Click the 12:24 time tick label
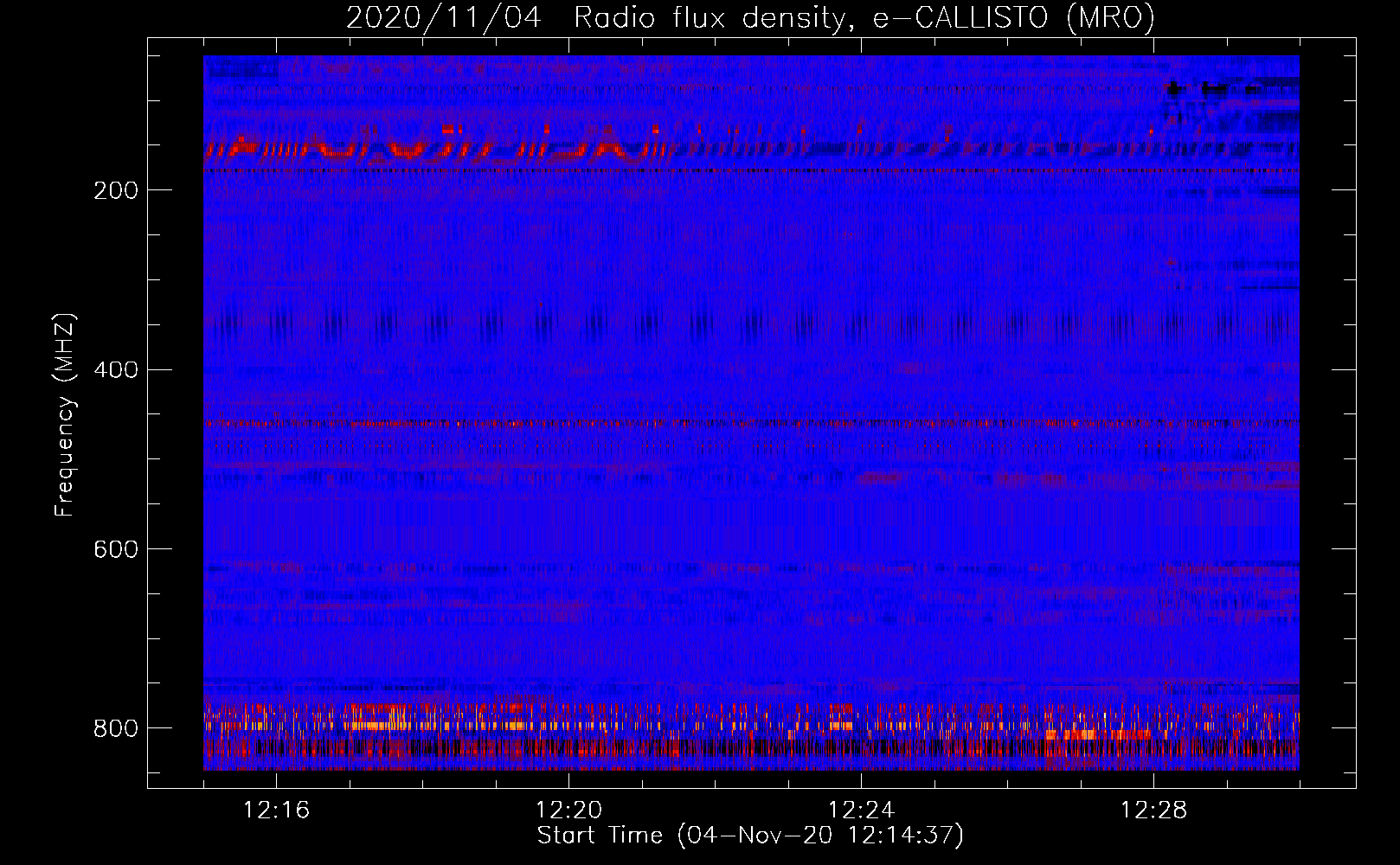The height and width of the screenshot is (865, 1400). point(861,811)
